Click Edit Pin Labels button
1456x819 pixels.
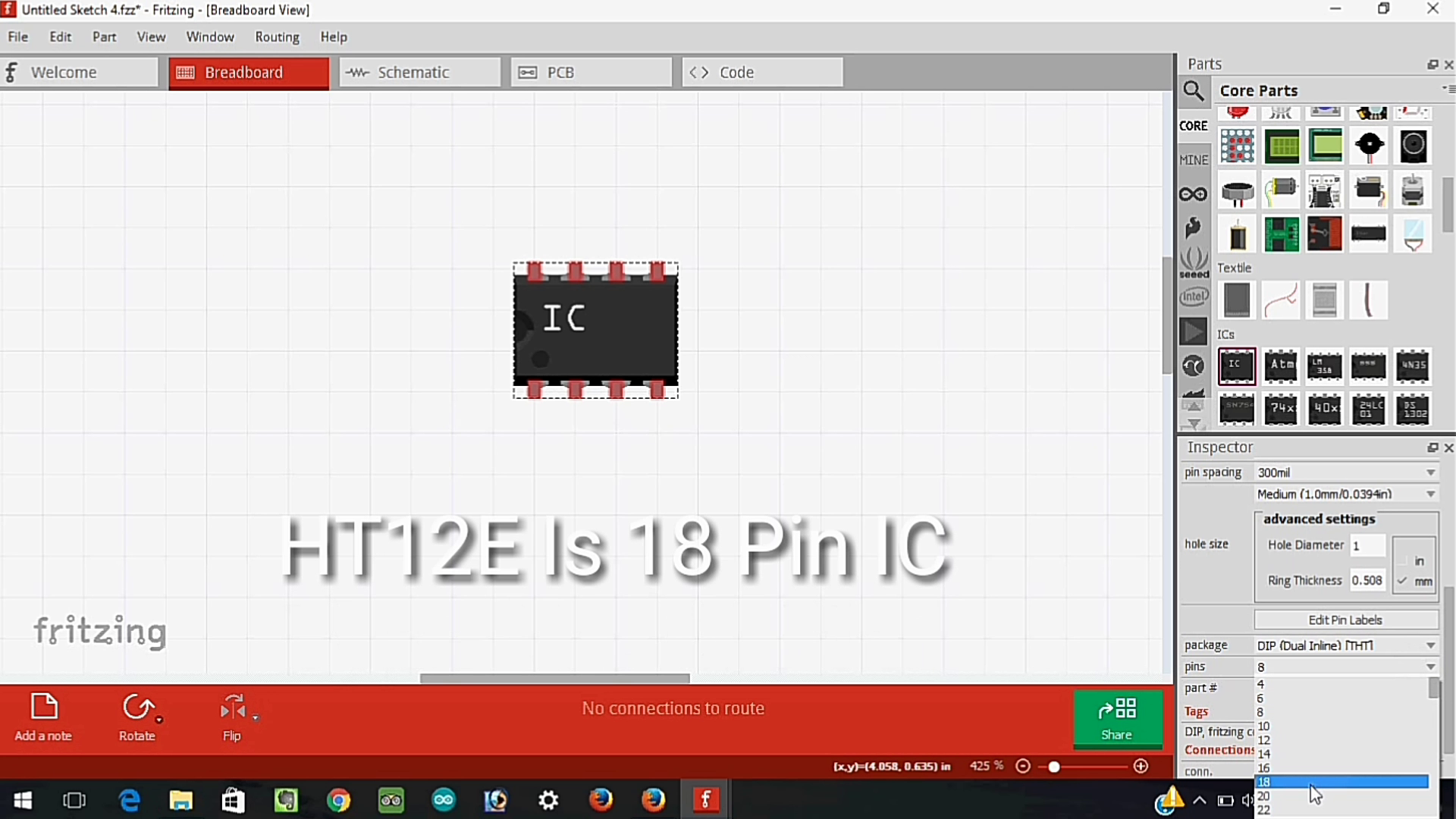point(1345,620)
